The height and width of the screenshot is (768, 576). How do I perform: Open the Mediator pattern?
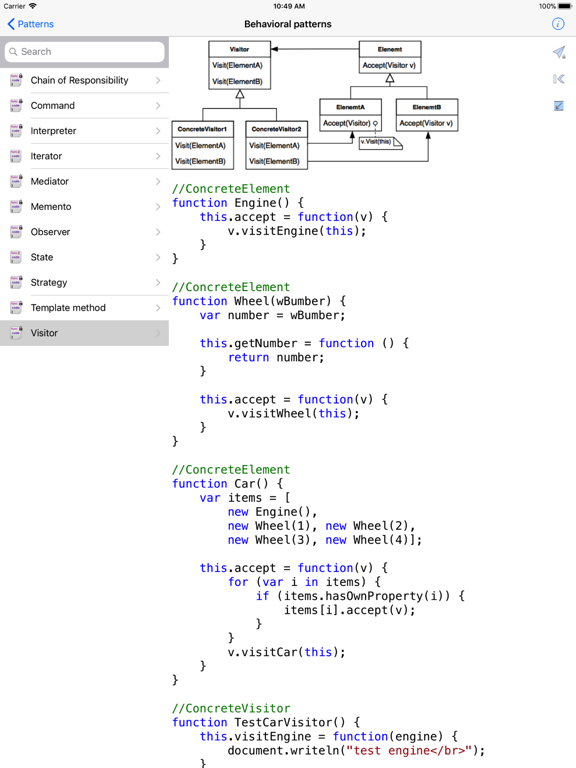click(x=84, y=181)
